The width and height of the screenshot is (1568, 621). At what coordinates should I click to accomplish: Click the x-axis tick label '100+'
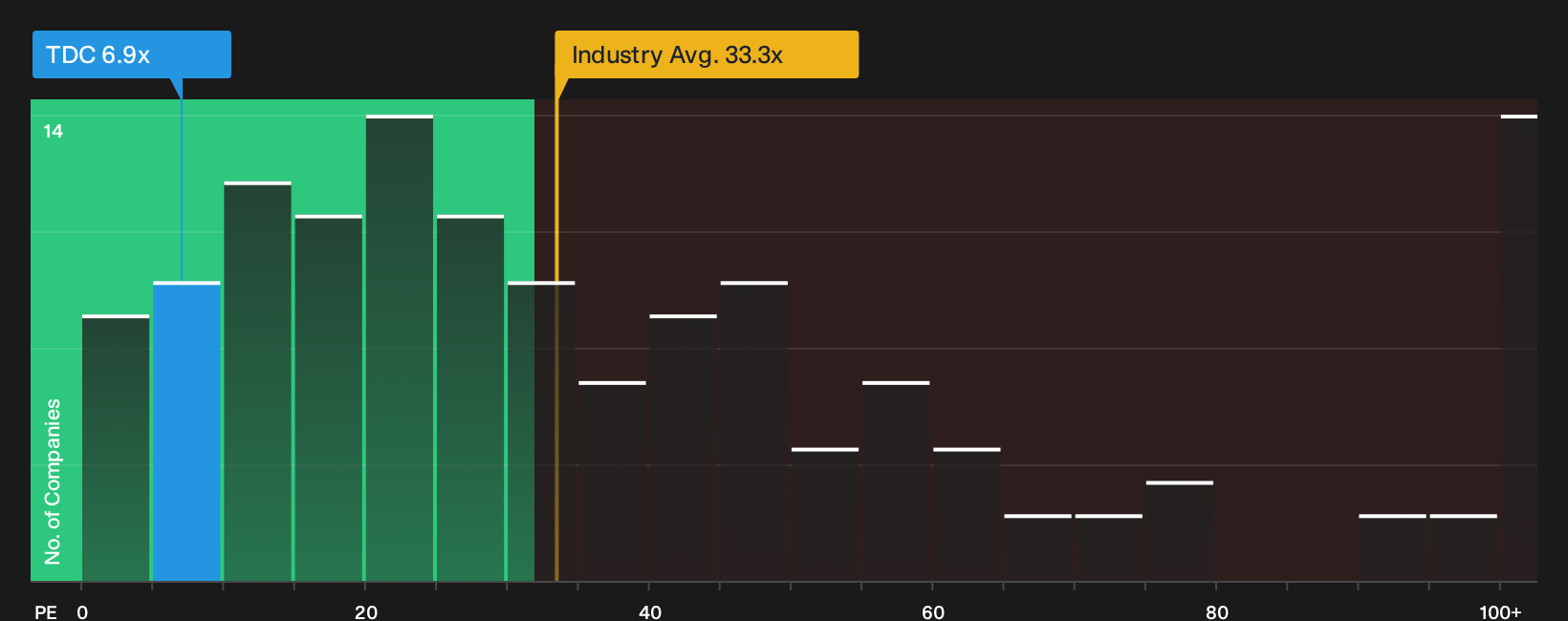[1500, 611]
